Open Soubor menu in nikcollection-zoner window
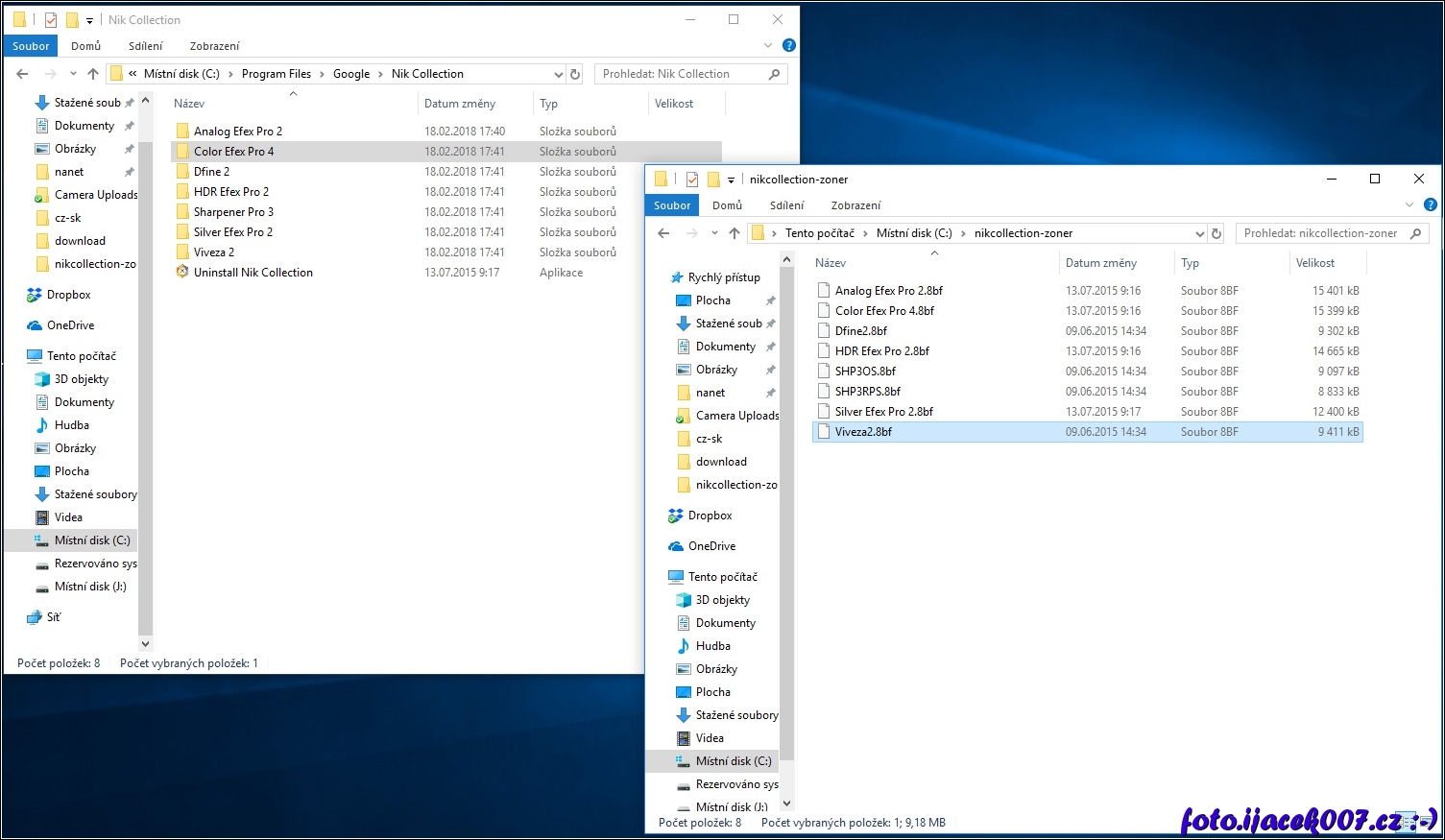The height and width of the screenshot is (840, 1445). 672,205
